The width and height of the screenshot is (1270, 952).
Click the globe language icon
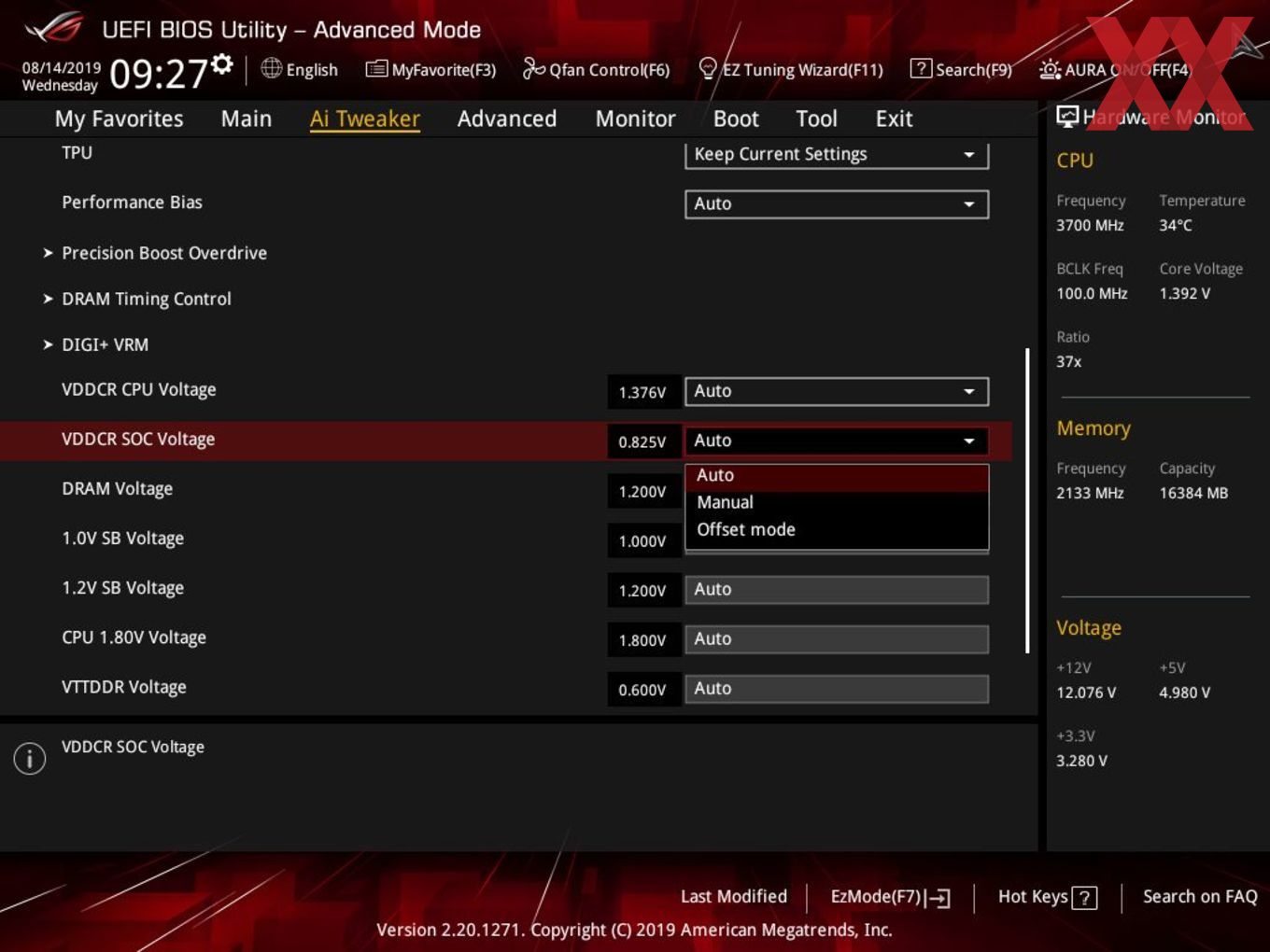[272, 68]
